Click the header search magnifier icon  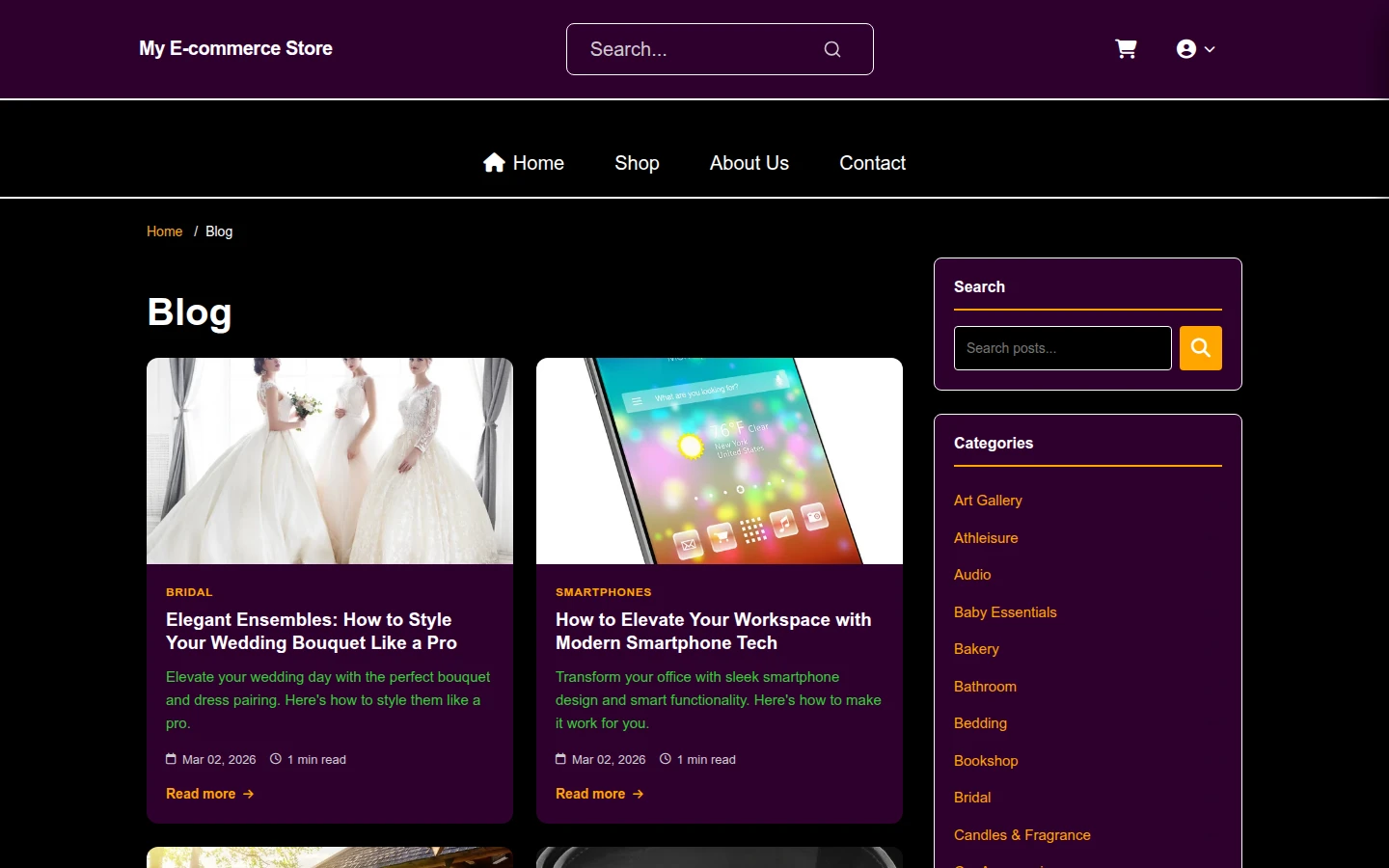[x=832, y=49]
